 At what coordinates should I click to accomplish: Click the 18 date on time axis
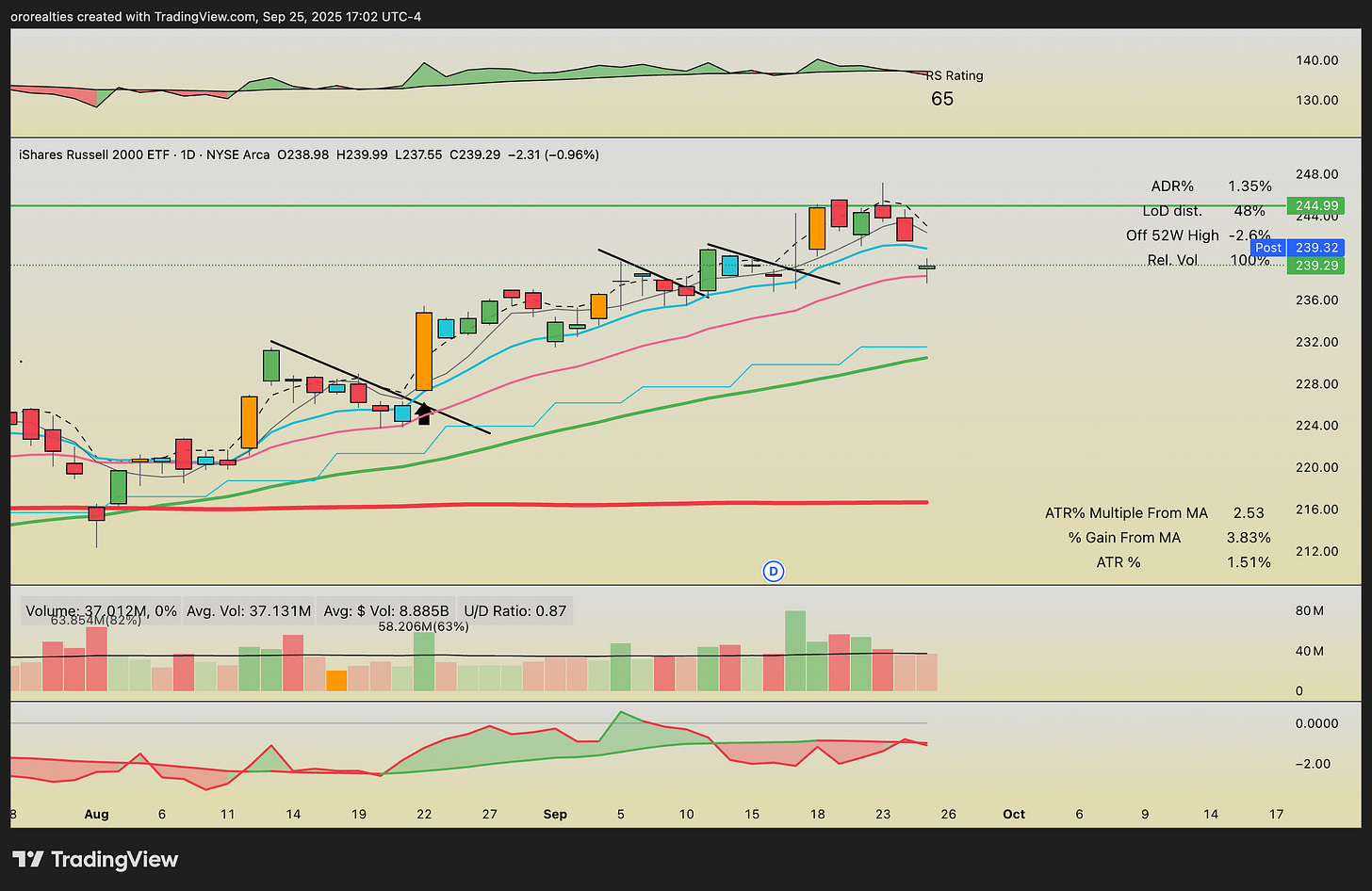coord(817,814)
